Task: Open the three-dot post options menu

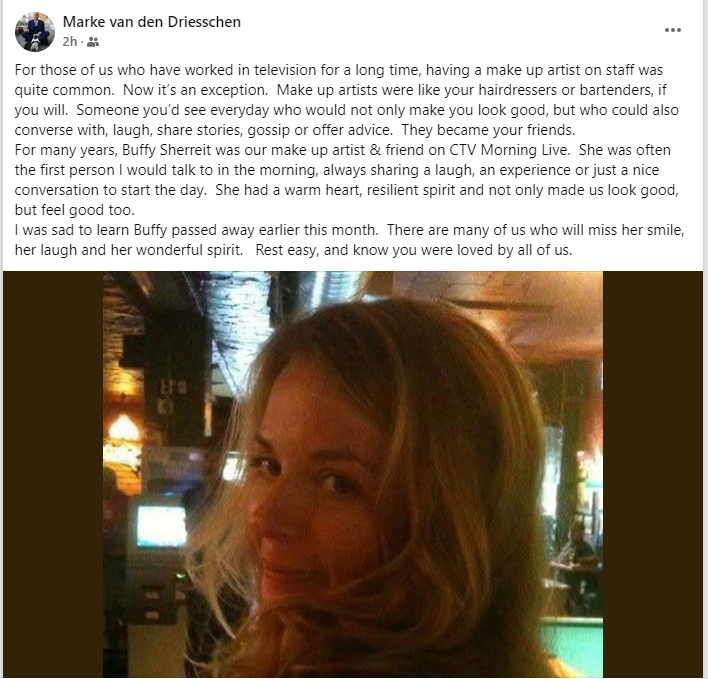Action: (672, 30)
